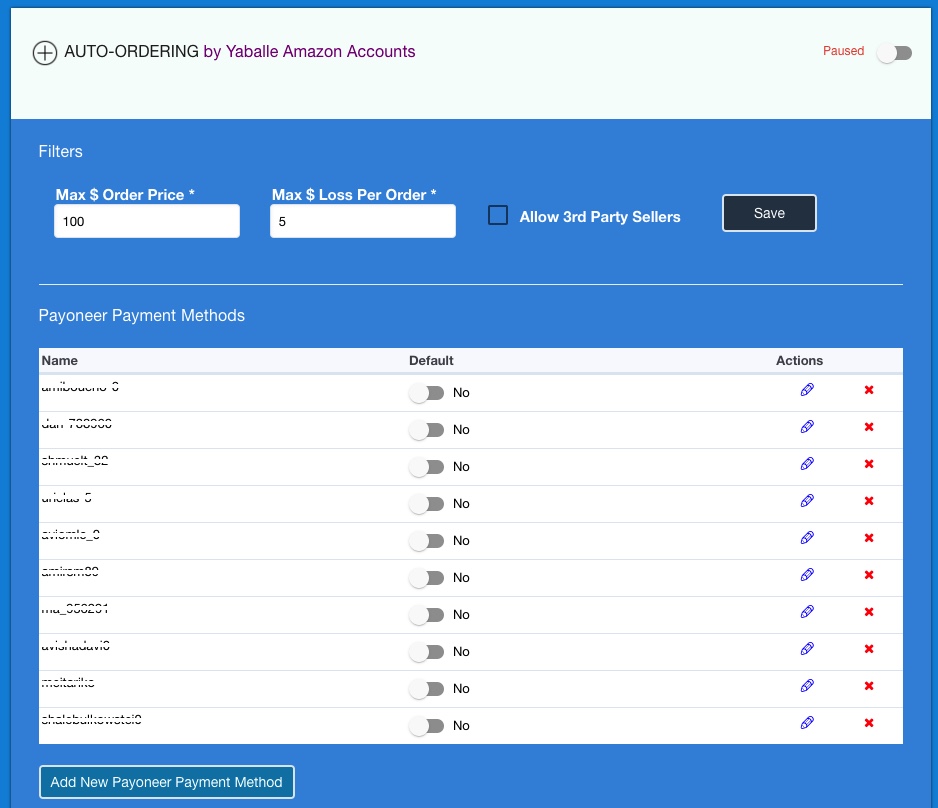
Task: Click the Name column header
Action: click(x=60, y=360)
